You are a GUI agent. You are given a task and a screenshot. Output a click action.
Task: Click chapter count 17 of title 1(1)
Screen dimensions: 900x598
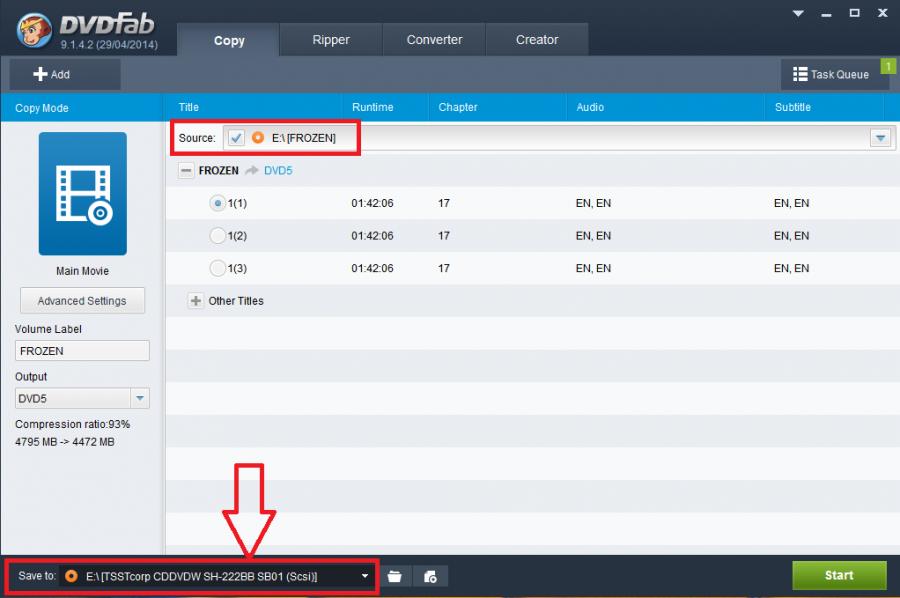click(x=444, y=203)
